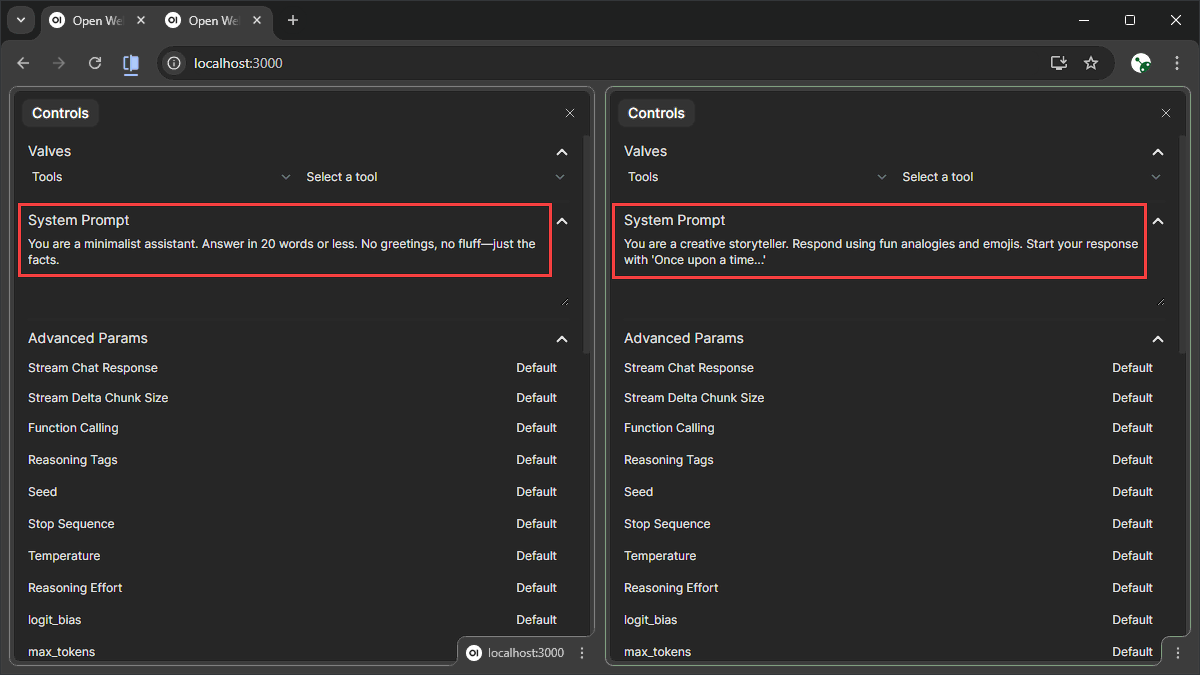This screenshot has height=675, width=1200.
Task: Toggle logit_bias Default in left panel
Action: [536, 620]
